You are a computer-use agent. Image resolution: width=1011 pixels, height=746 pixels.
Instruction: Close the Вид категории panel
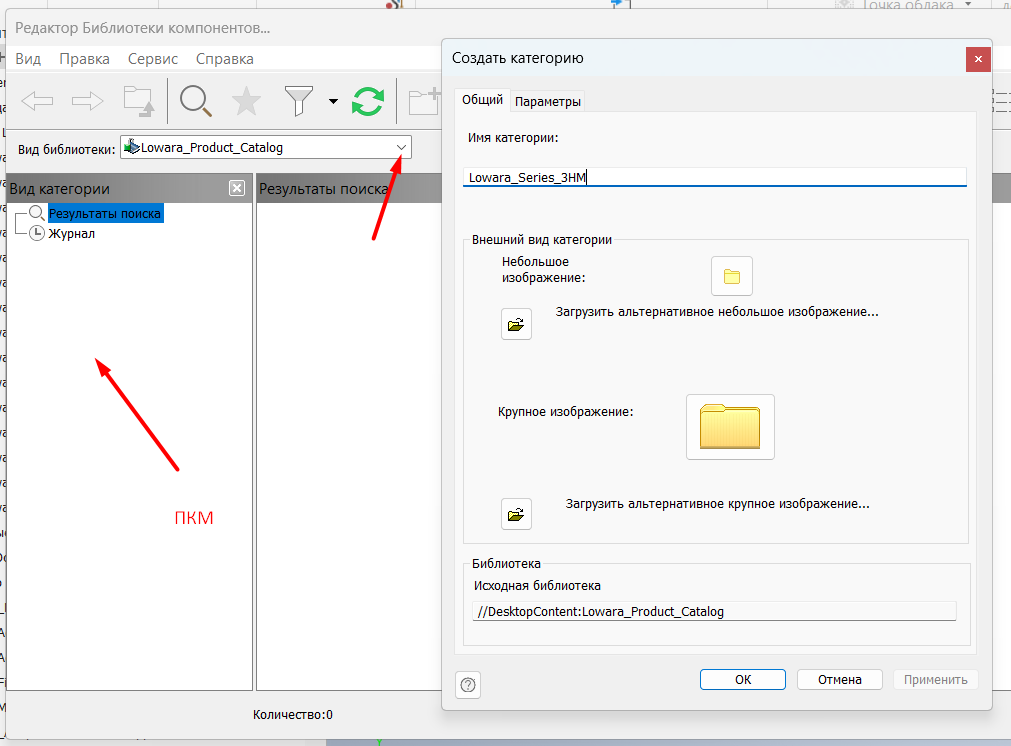coord(237,188)
